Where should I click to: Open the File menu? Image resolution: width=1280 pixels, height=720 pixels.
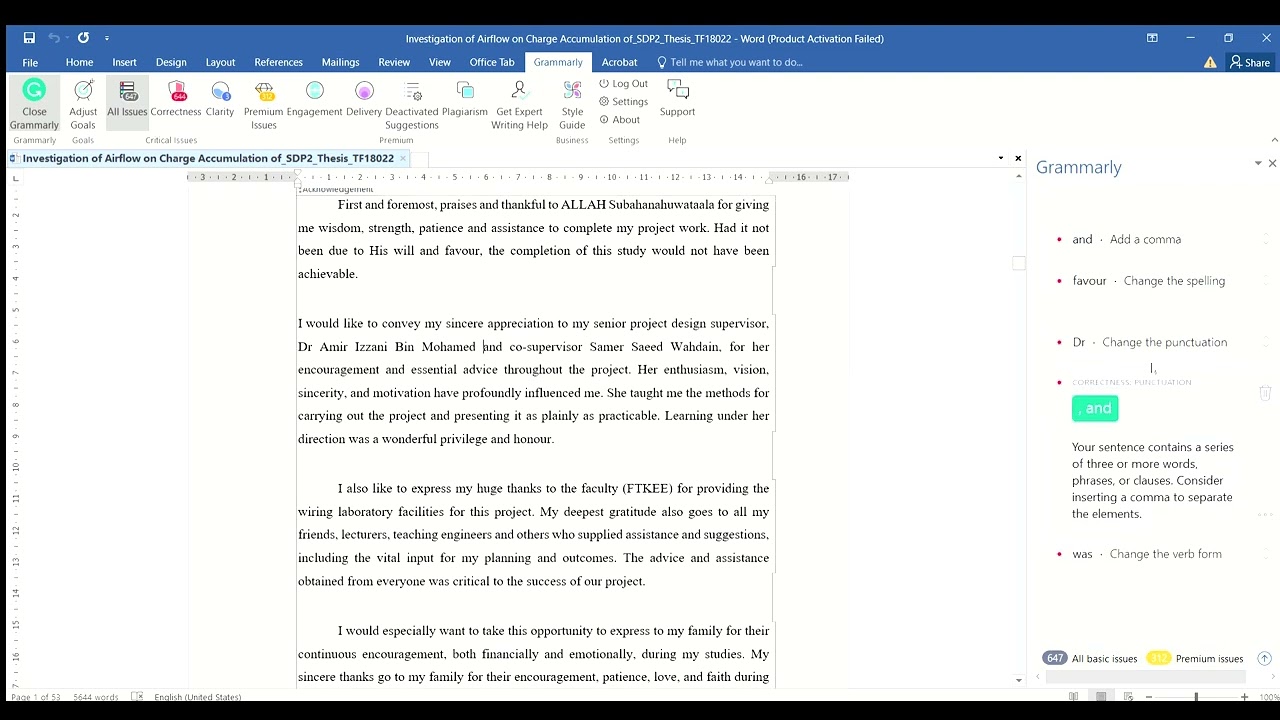[30, 62]
